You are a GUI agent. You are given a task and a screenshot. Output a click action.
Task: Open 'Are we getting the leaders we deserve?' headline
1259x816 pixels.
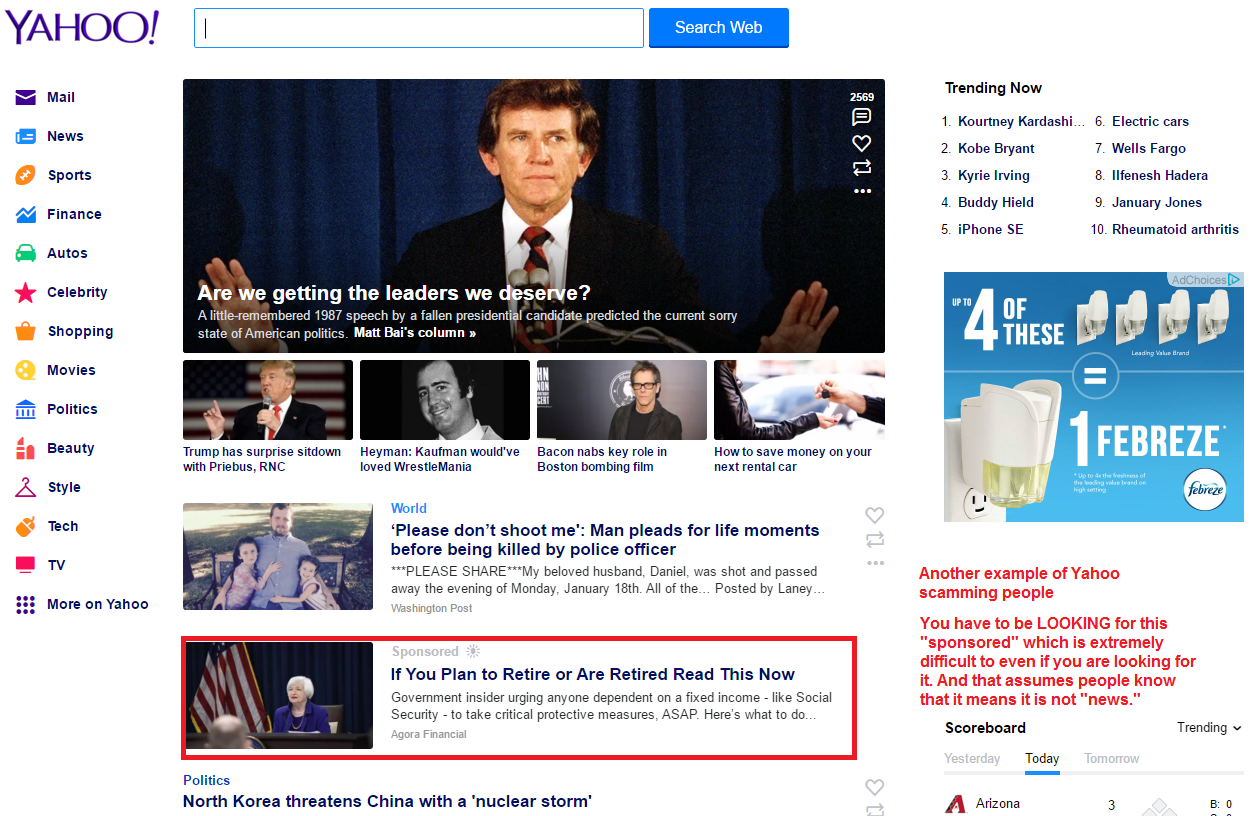point(394,293)
